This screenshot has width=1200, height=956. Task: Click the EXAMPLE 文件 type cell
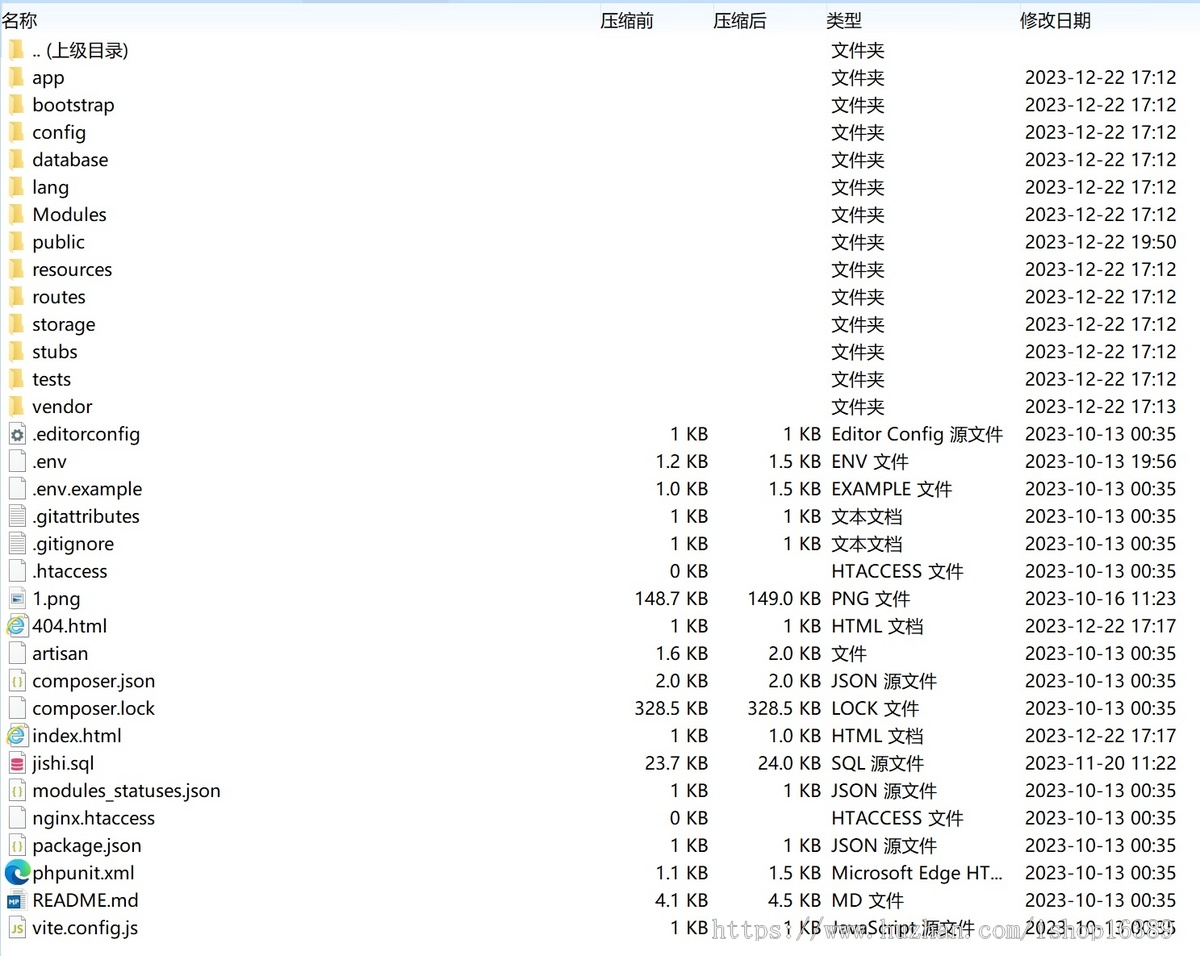pyautogui.click(x=891, y=489)
